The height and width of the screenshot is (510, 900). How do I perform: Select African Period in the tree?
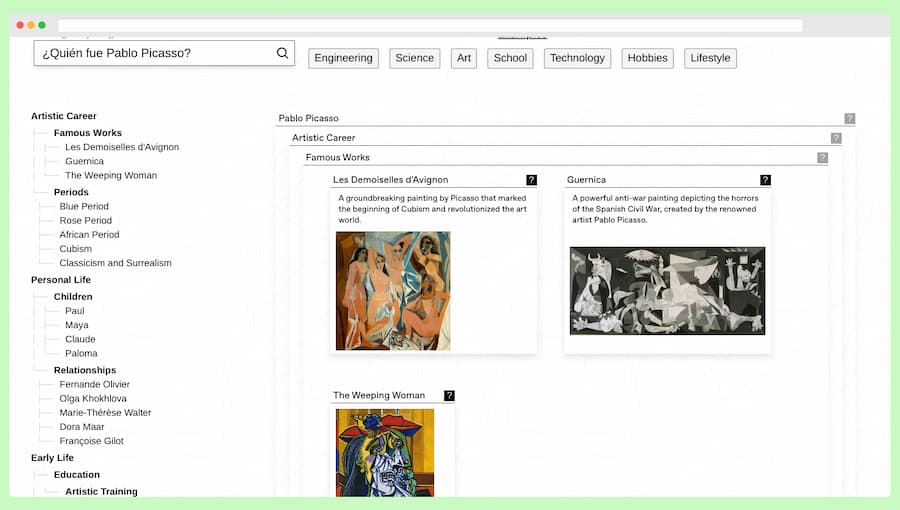tap(90, 235)
